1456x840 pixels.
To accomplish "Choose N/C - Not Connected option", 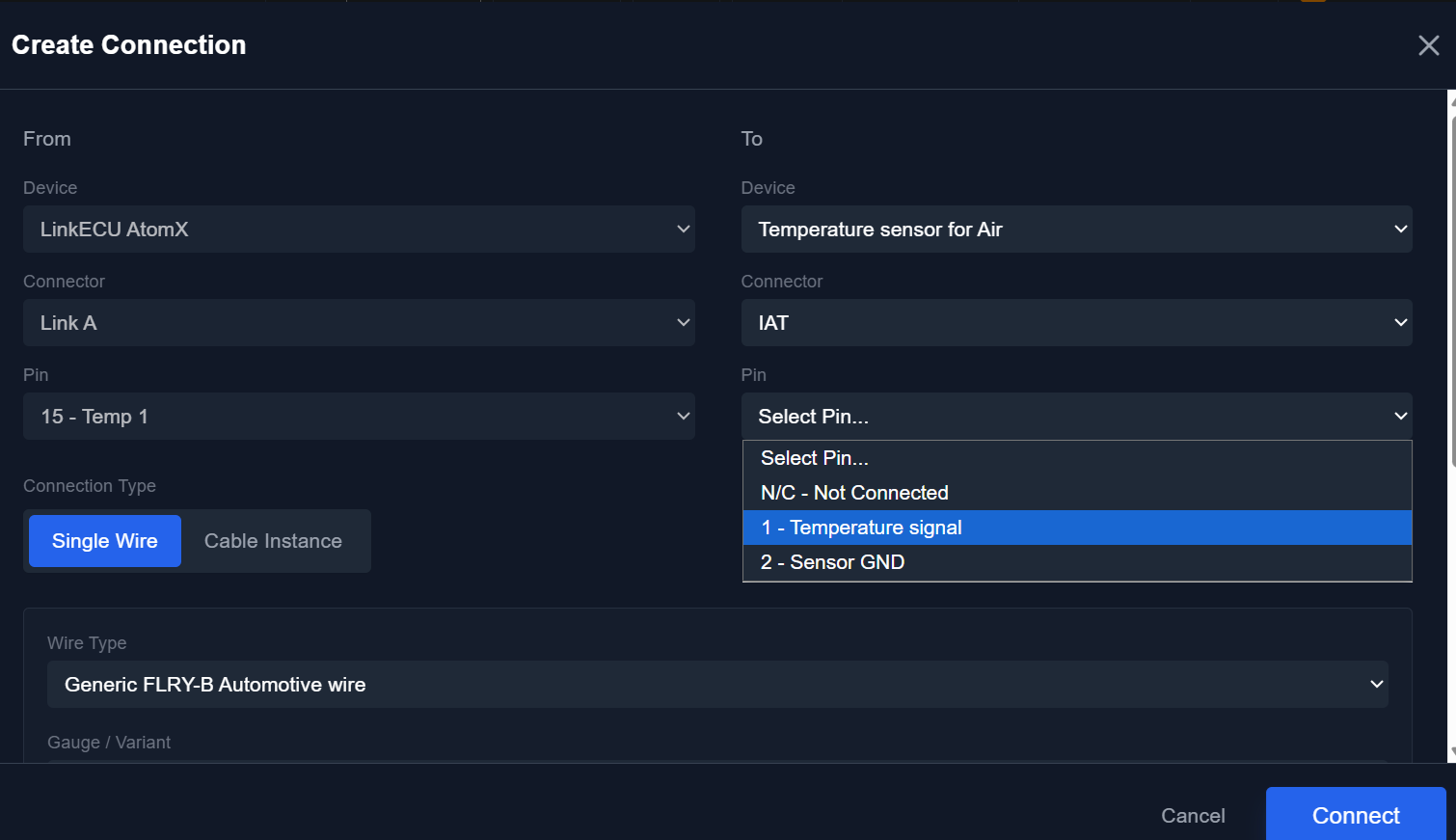I will tap(1077, 493).
